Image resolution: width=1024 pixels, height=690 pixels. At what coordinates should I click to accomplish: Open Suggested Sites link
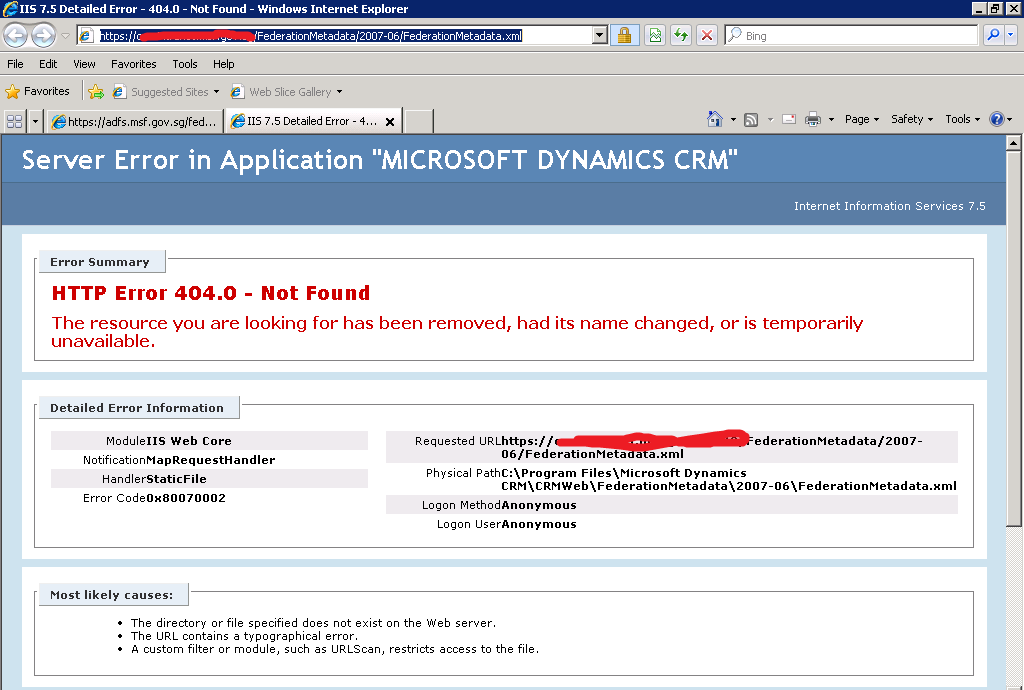pos(166,91)
